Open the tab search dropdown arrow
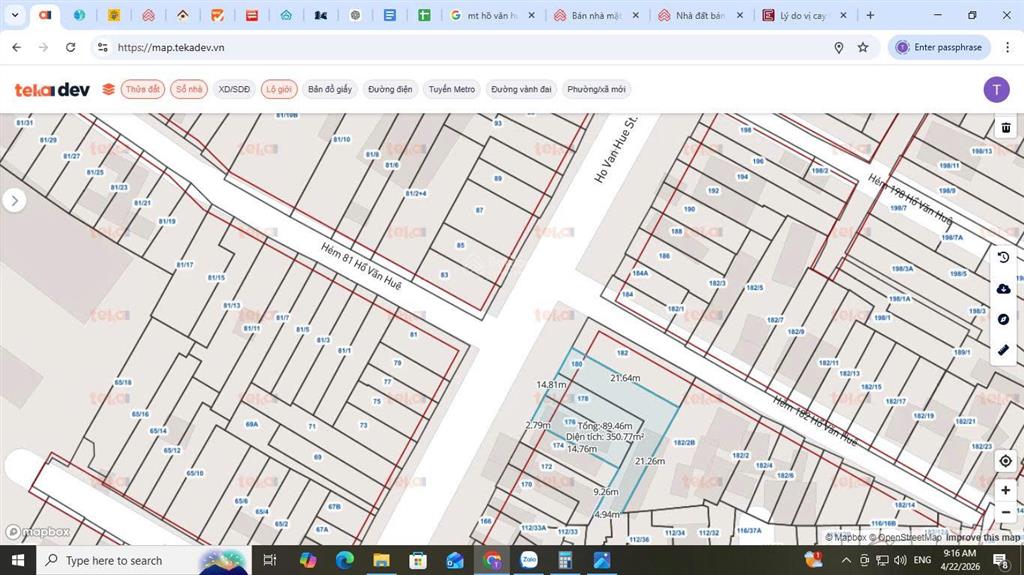Image resolution: width=1024 pixels, height=575 pixels. [x=15, y=15]
